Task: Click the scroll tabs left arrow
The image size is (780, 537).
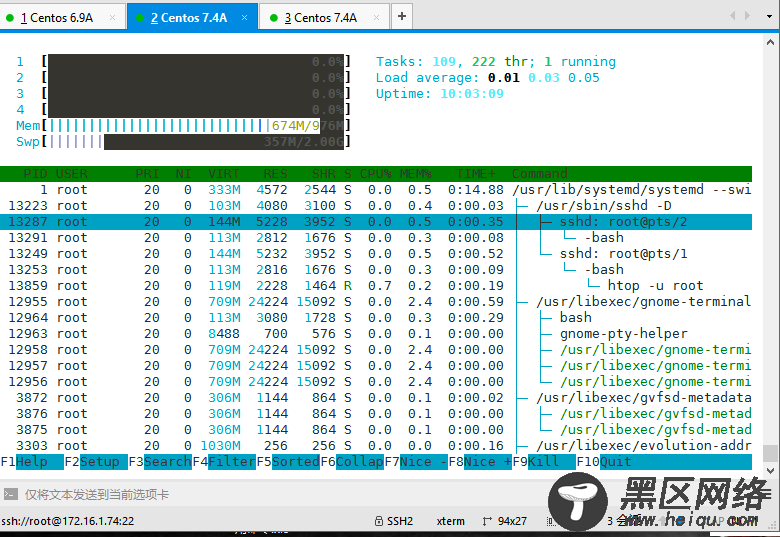Action: point(732,16)
